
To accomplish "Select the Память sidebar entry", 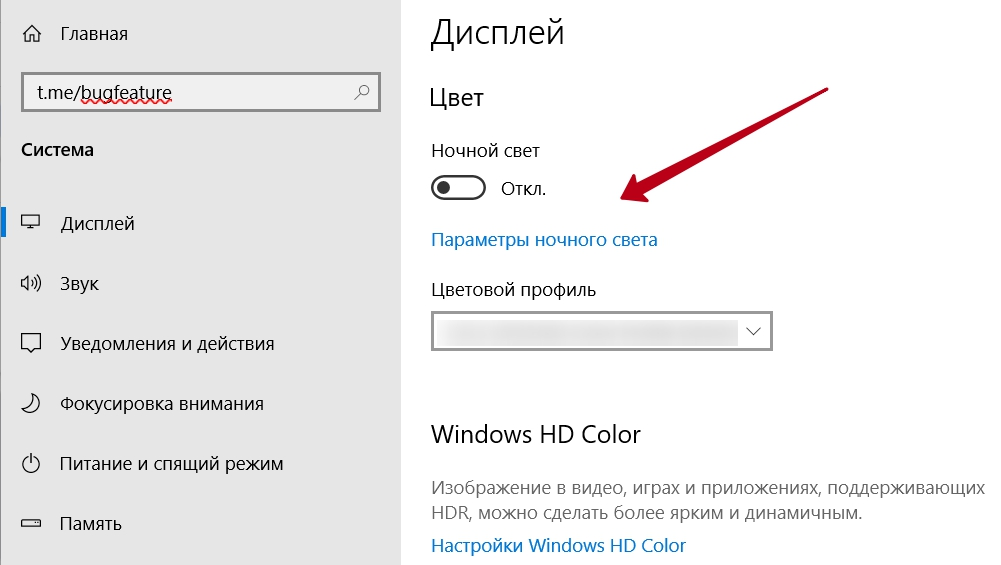I will pos(91,523).
